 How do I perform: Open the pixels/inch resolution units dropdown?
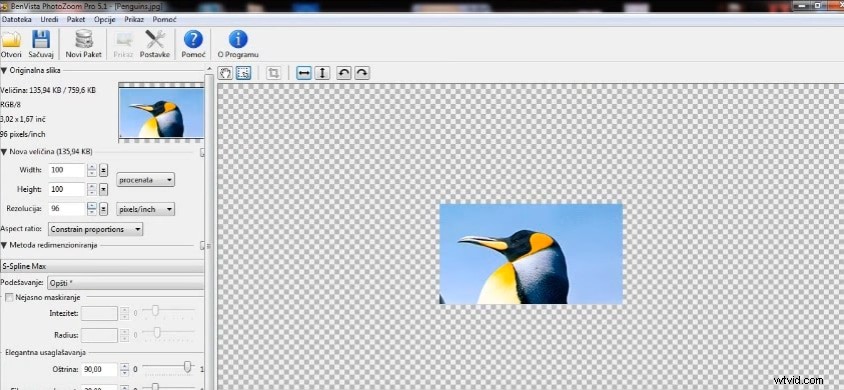tap(146, 209)
